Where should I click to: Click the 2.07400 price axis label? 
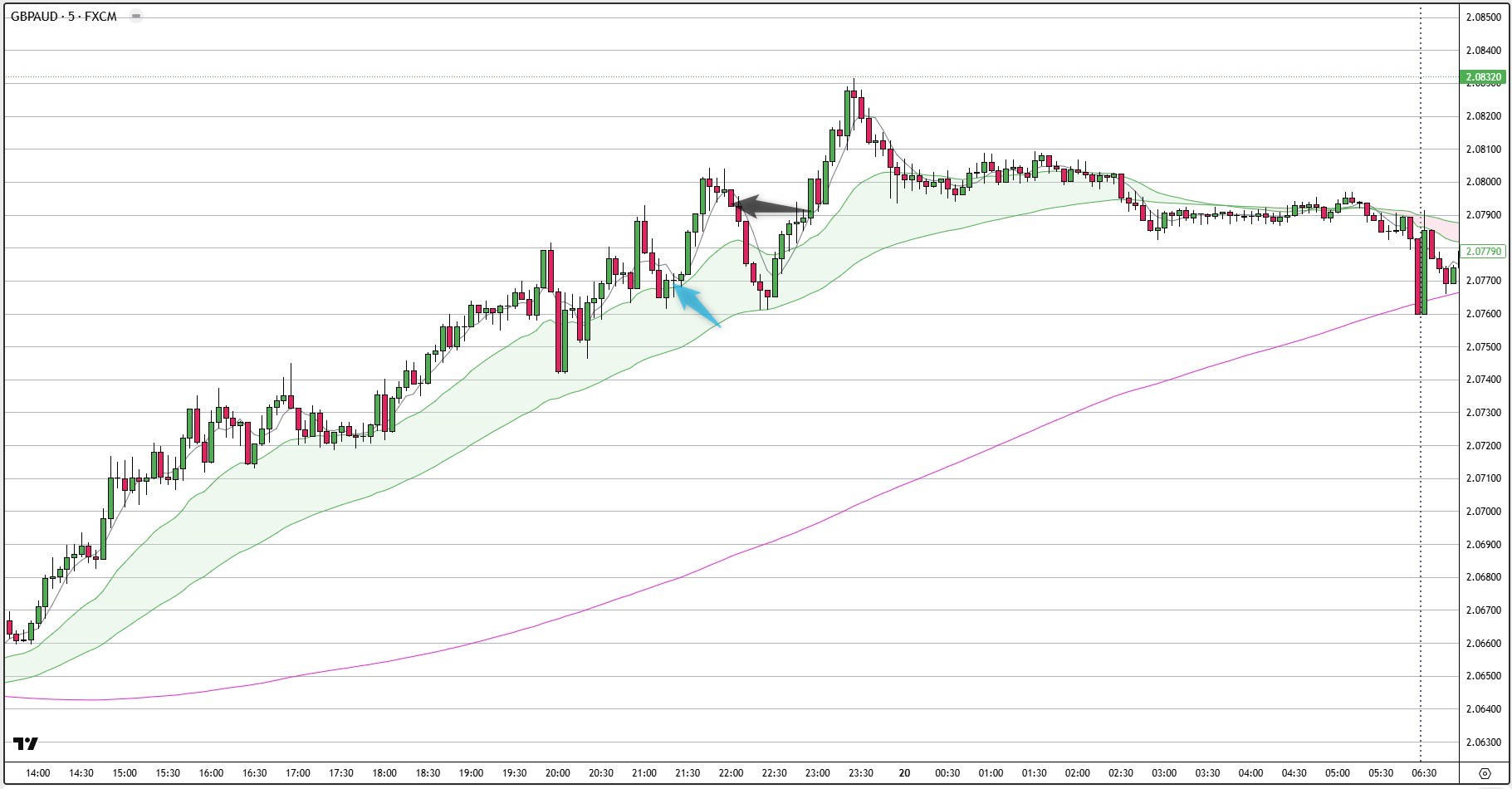[1483, 380]
